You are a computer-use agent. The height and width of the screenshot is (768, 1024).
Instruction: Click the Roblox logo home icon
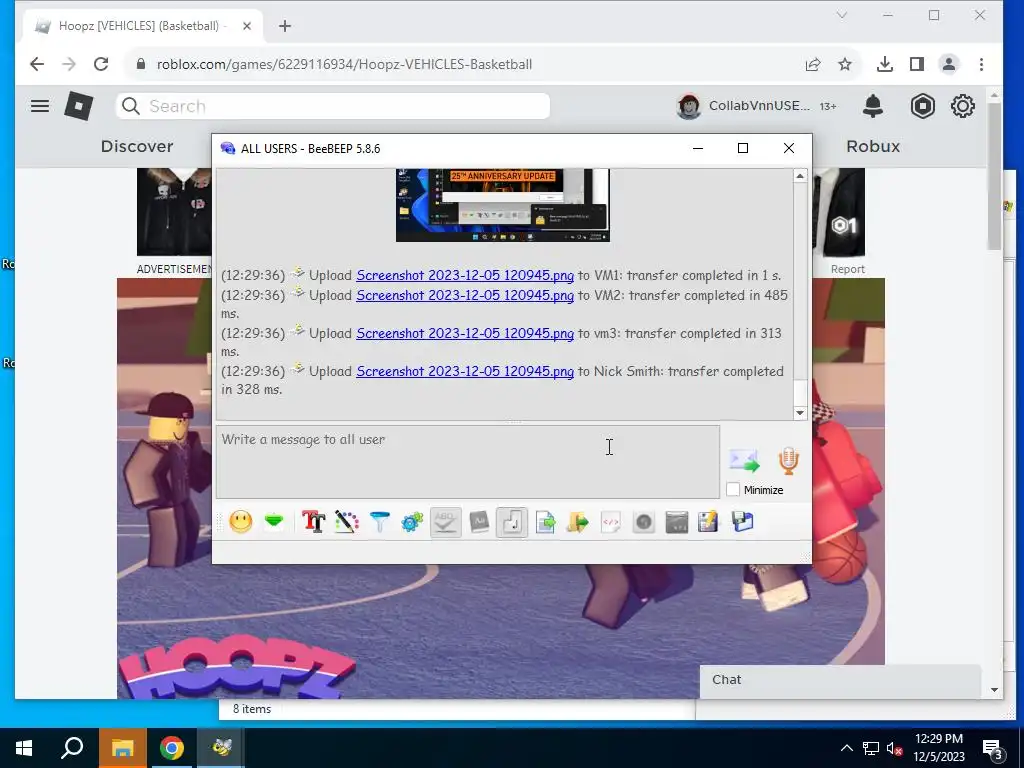[78, 106]
